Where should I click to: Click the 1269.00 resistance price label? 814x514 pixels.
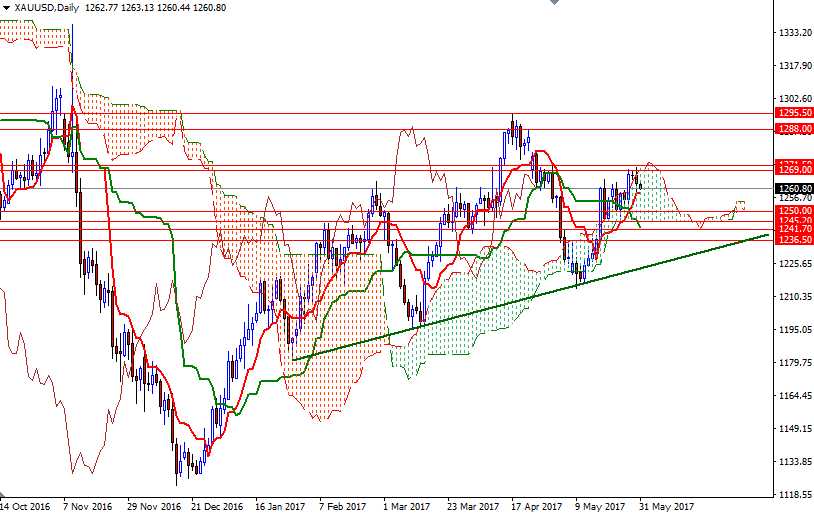tap(793, 171)
